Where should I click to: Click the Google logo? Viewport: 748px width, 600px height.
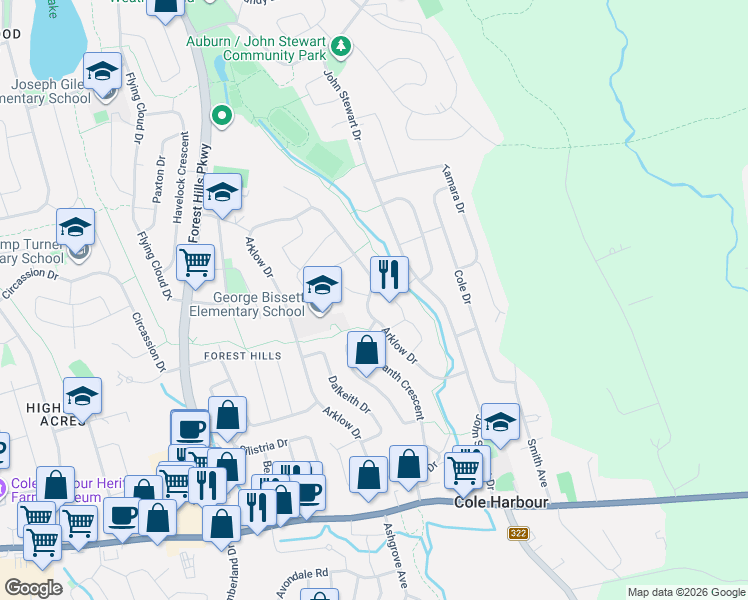click(33, 588)
